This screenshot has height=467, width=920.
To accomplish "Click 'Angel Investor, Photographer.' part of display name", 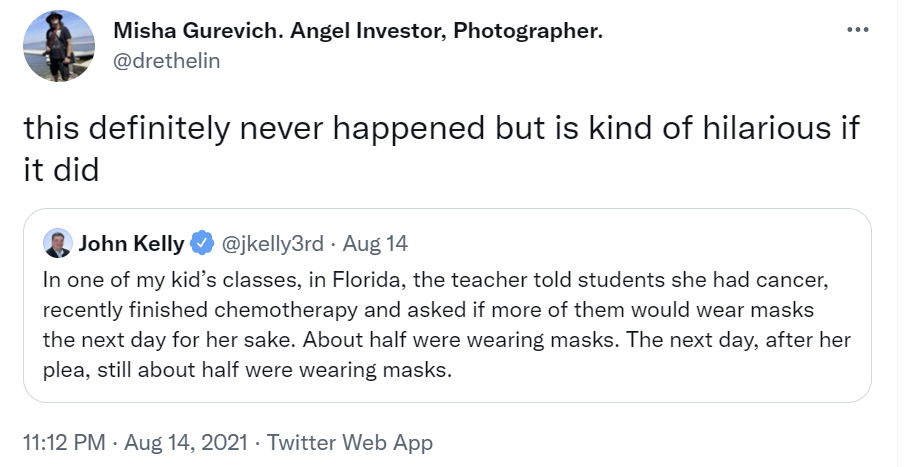I will click(446, 31).
